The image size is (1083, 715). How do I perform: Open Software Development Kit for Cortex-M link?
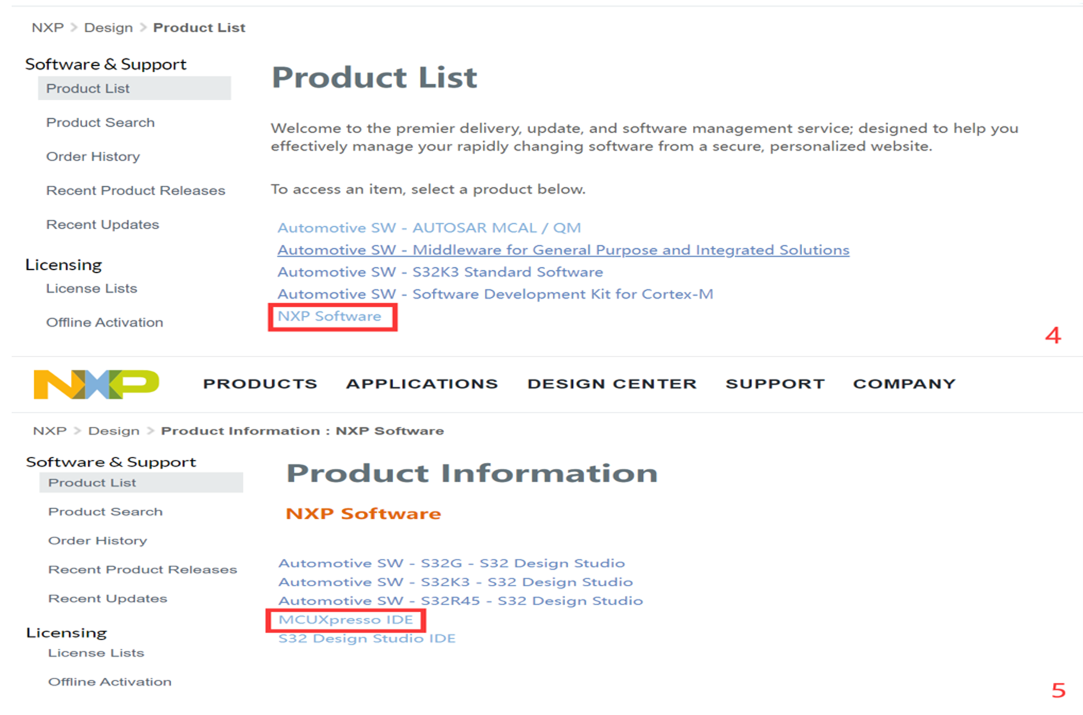pos(495,294)
